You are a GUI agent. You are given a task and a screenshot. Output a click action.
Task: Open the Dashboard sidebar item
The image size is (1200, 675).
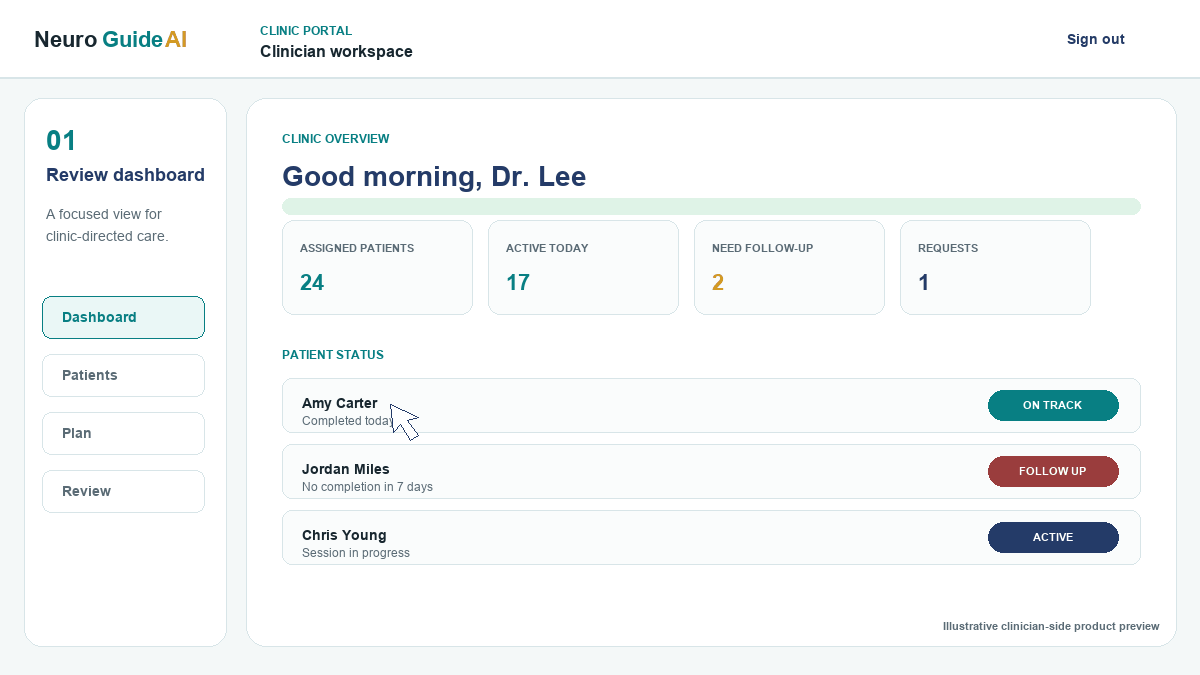point(123,317)
